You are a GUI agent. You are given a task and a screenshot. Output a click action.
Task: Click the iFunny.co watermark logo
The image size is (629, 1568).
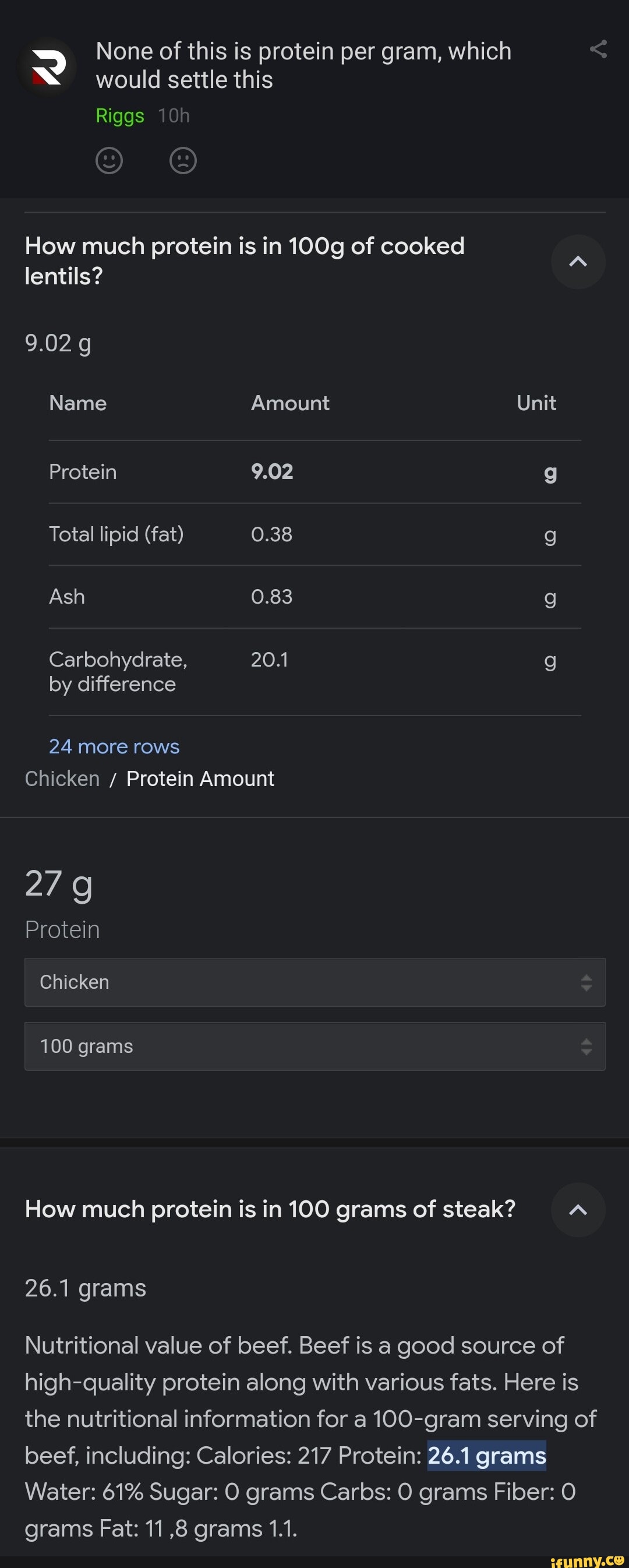tap(588, 1560)
